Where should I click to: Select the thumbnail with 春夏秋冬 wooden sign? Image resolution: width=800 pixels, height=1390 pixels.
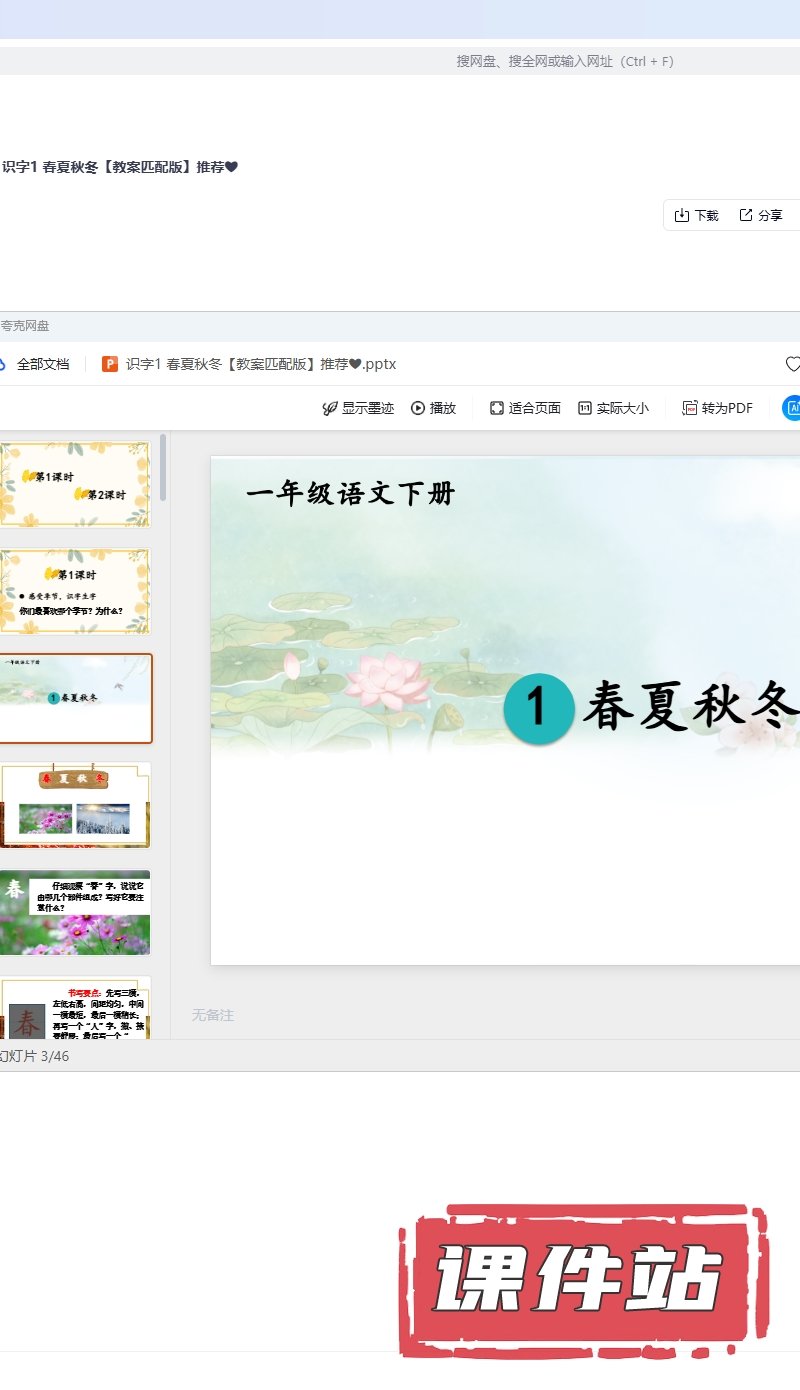75,805
